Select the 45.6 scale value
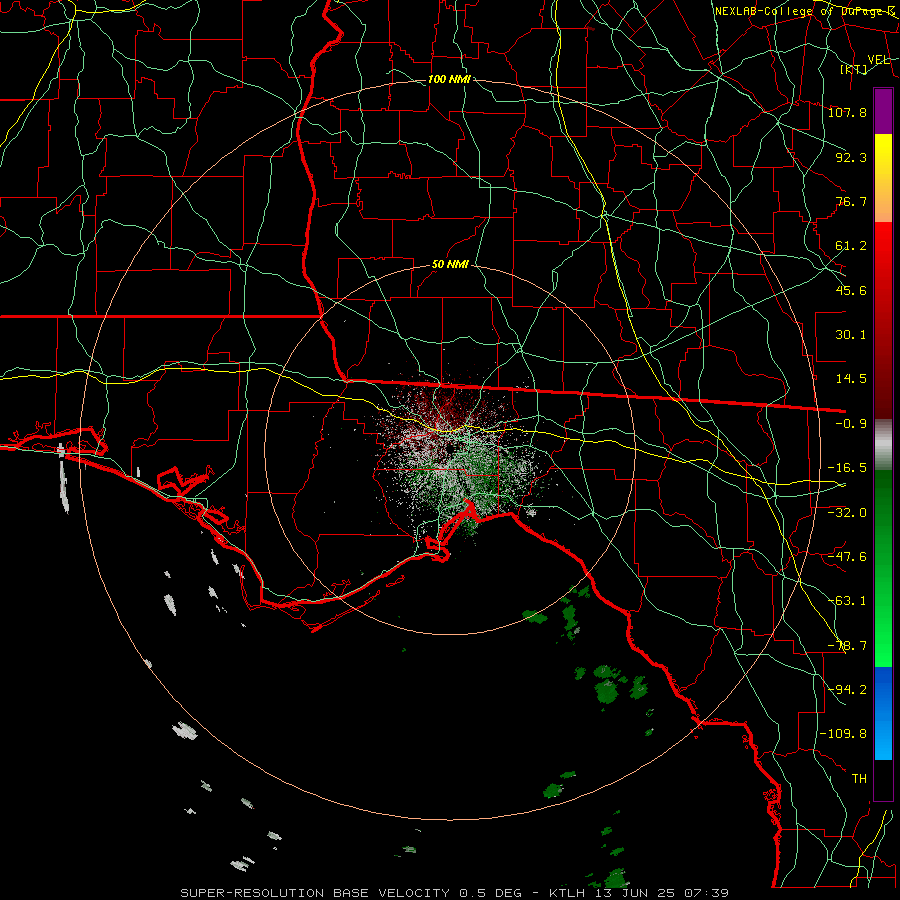This screenshot has height=900, width=900. [x=851, y=290]
